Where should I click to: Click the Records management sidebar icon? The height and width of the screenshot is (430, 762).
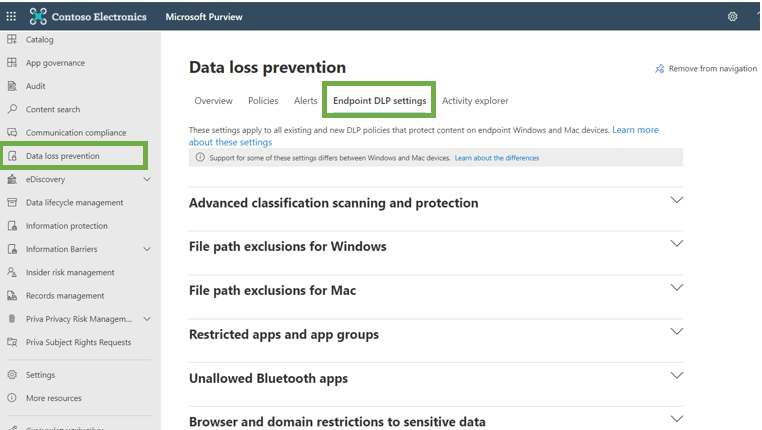pyautogui.click(x=12, y=295)
